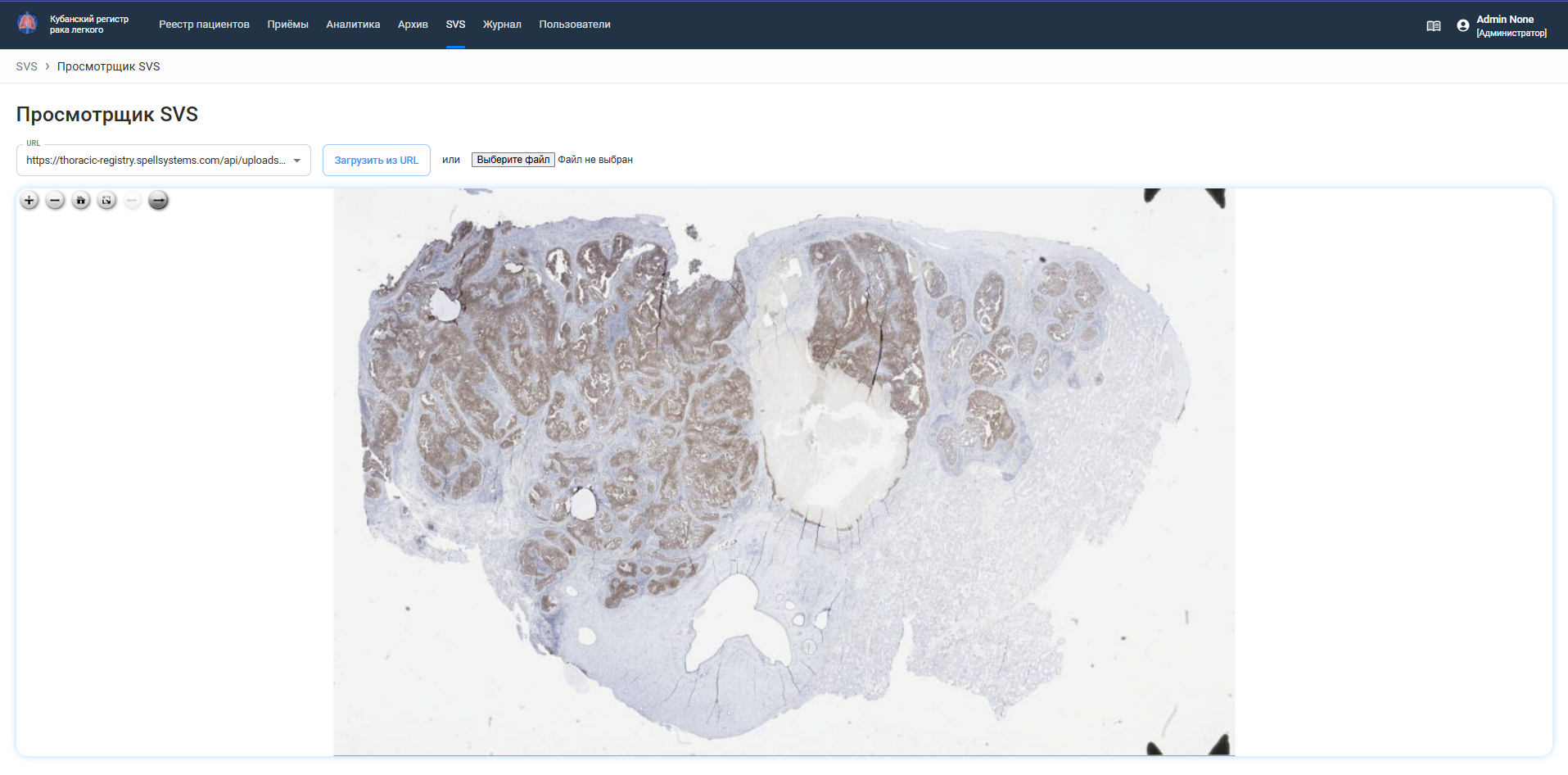Open the Пользователи section
The height and width of the screenshot is (775, 1568).
pyautogui.click(x=574, y=25)
